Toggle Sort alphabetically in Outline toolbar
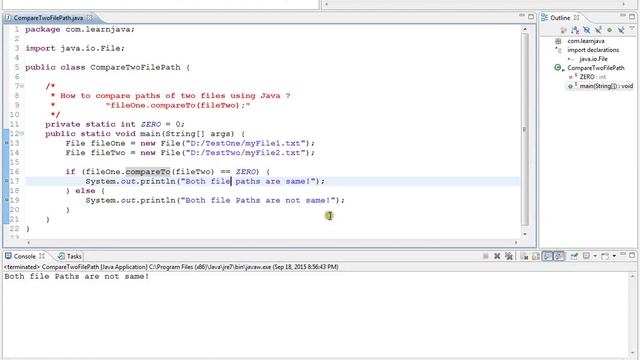 (575, 30)
